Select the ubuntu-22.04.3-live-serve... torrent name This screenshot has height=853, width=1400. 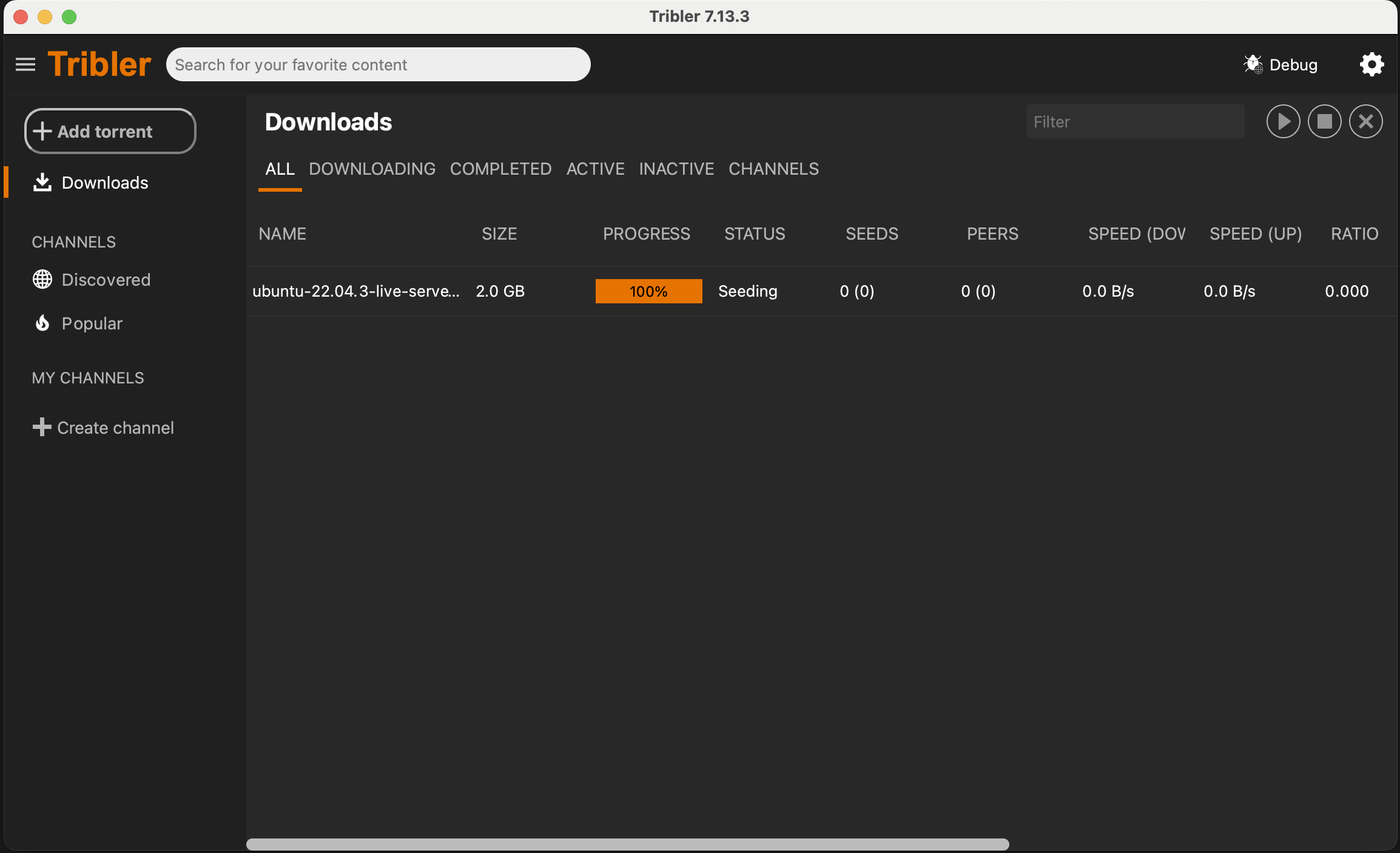(356, 291)
